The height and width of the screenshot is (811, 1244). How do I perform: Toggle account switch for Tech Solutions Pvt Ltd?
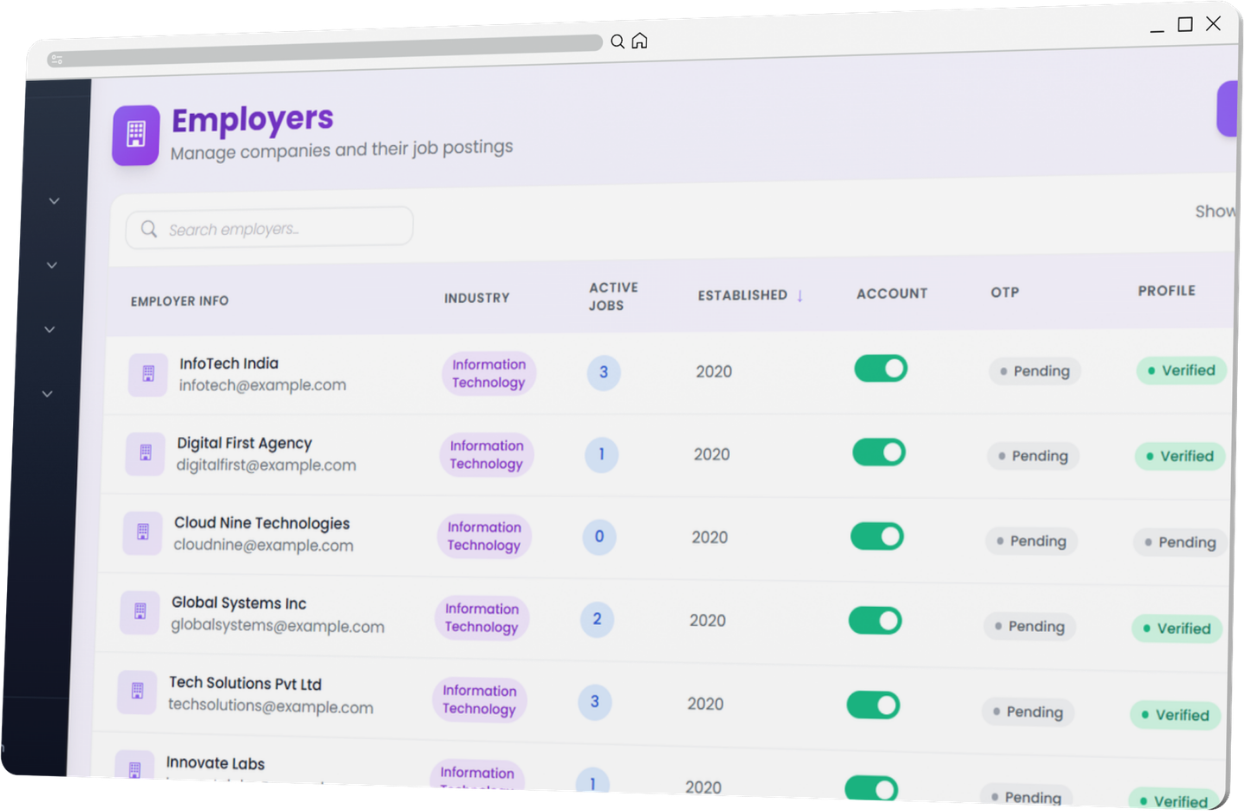[873, 705]
